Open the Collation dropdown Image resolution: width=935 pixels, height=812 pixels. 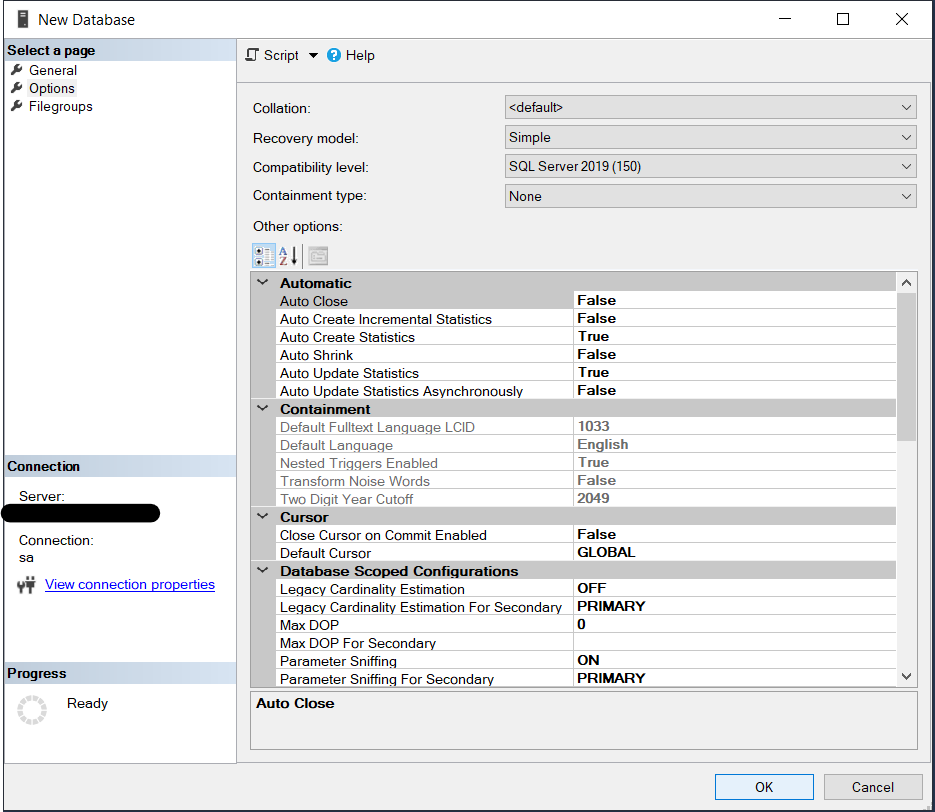(906, 107)
